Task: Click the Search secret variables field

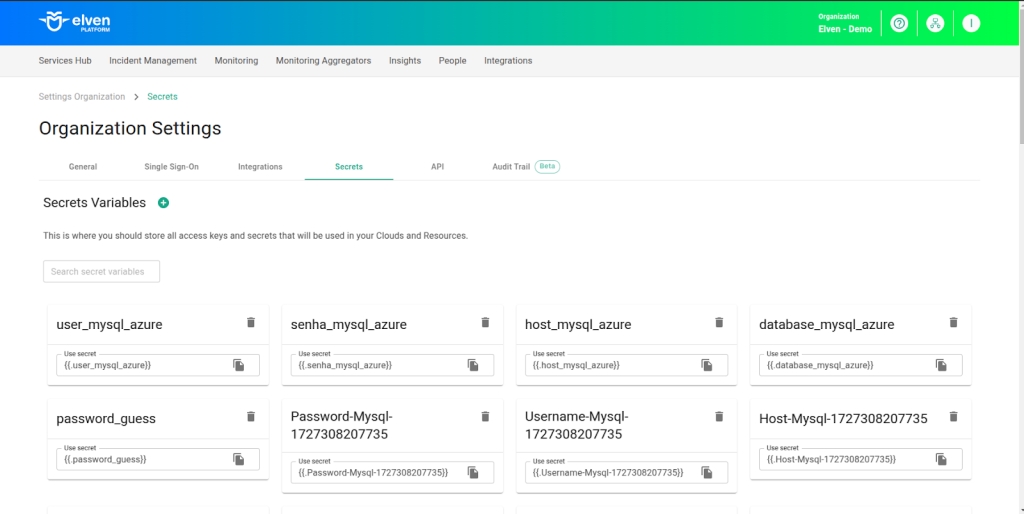Action: point(101,272)
